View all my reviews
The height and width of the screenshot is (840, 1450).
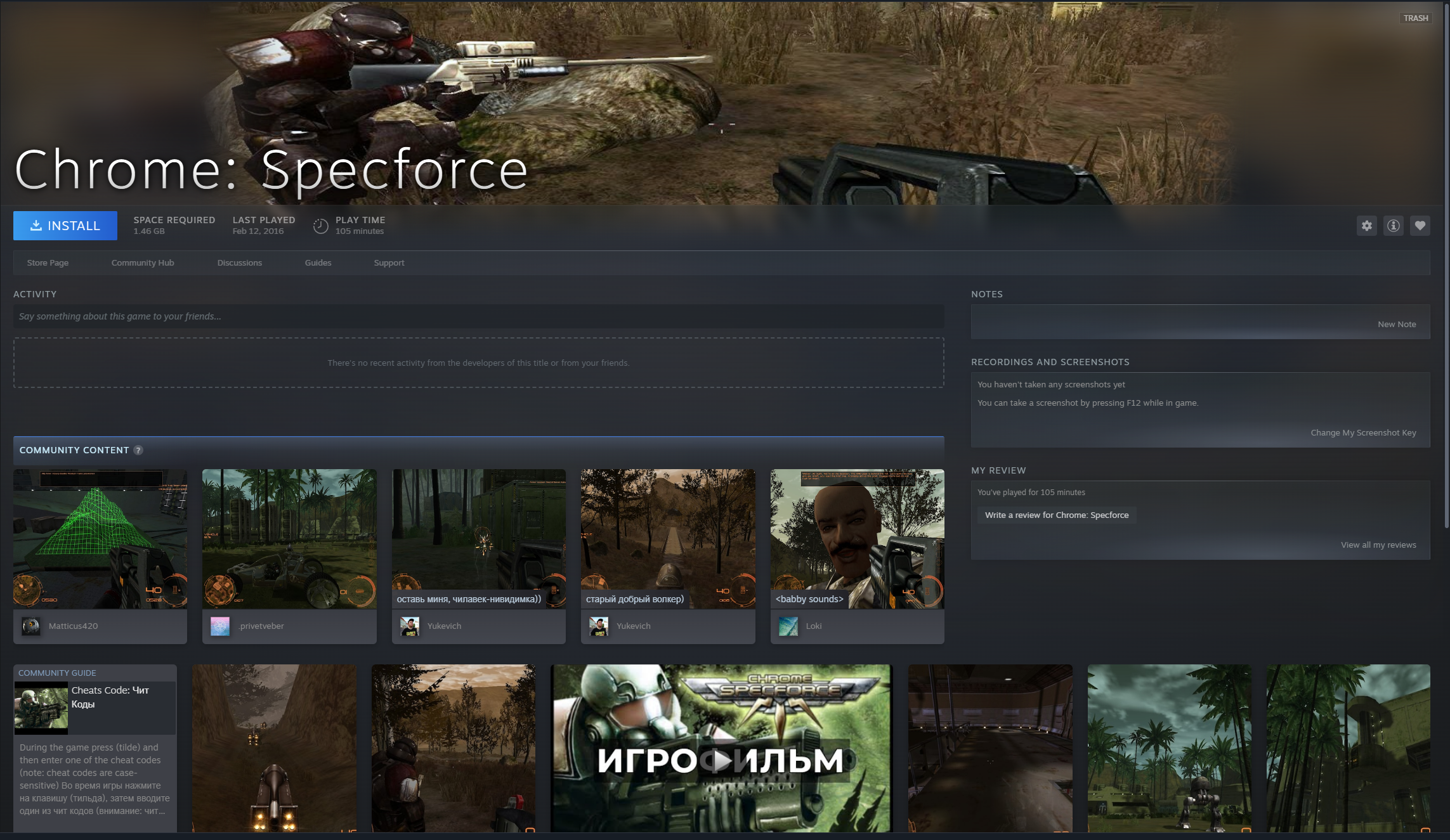coord(1378,545)
